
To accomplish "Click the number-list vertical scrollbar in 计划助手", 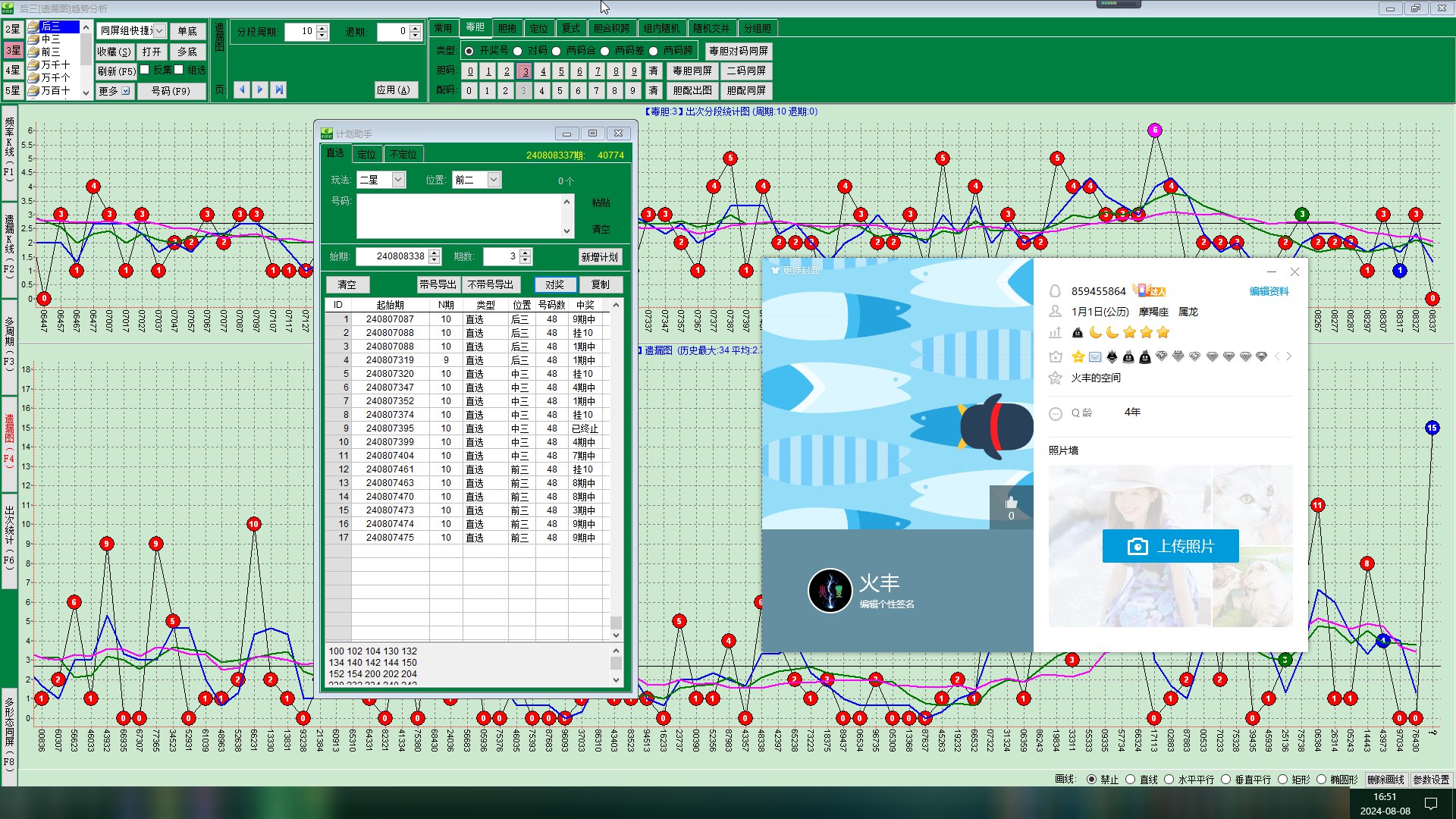I will 616,664.
